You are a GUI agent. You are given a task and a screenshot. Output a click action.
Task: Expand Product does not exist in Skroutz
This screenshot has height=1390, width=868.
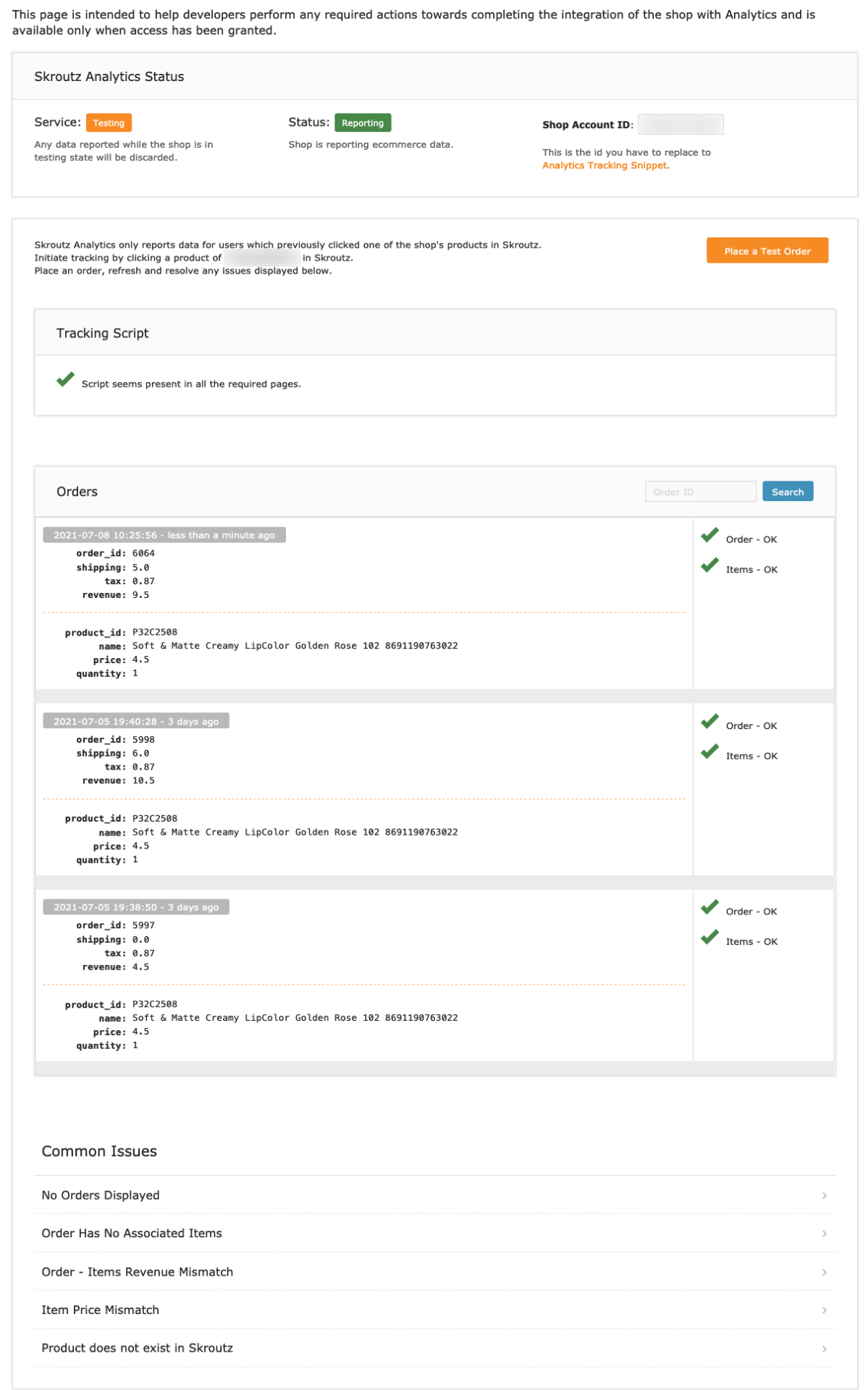434,1348
